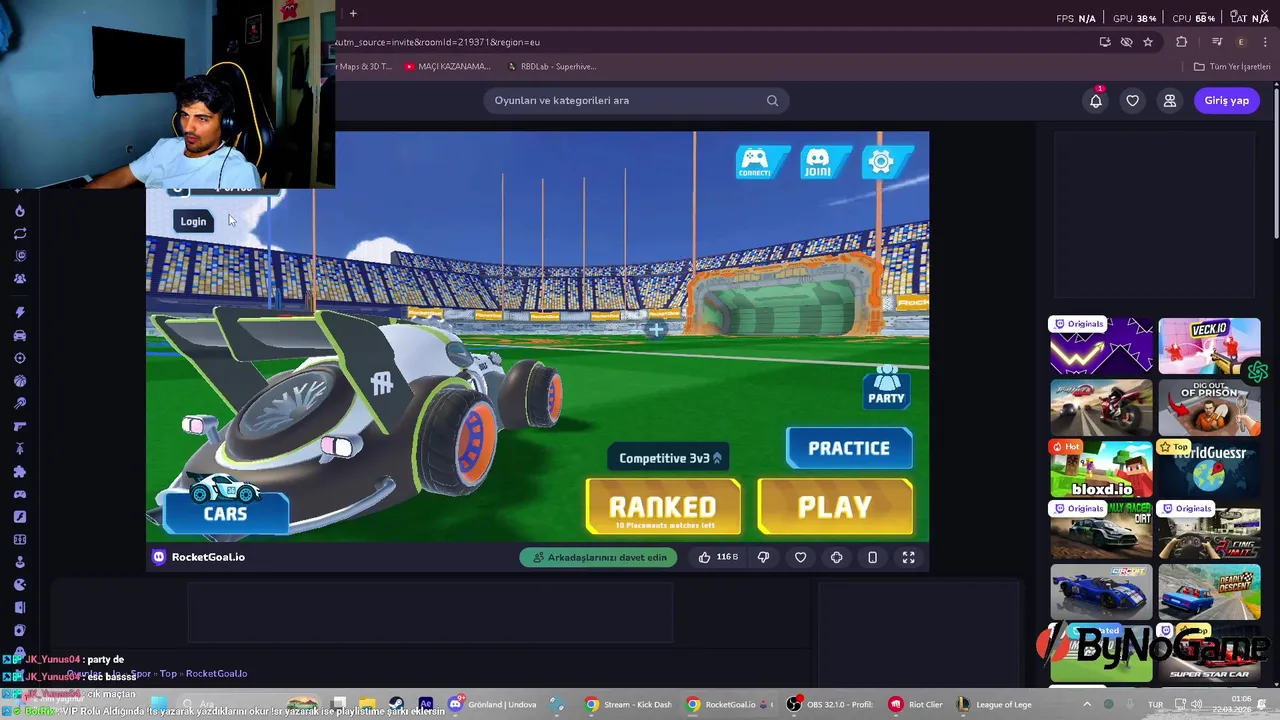This screenshot has width=1280, height=720.
Task: Dislike the game with thumbs down
Action: pos(763,557)
